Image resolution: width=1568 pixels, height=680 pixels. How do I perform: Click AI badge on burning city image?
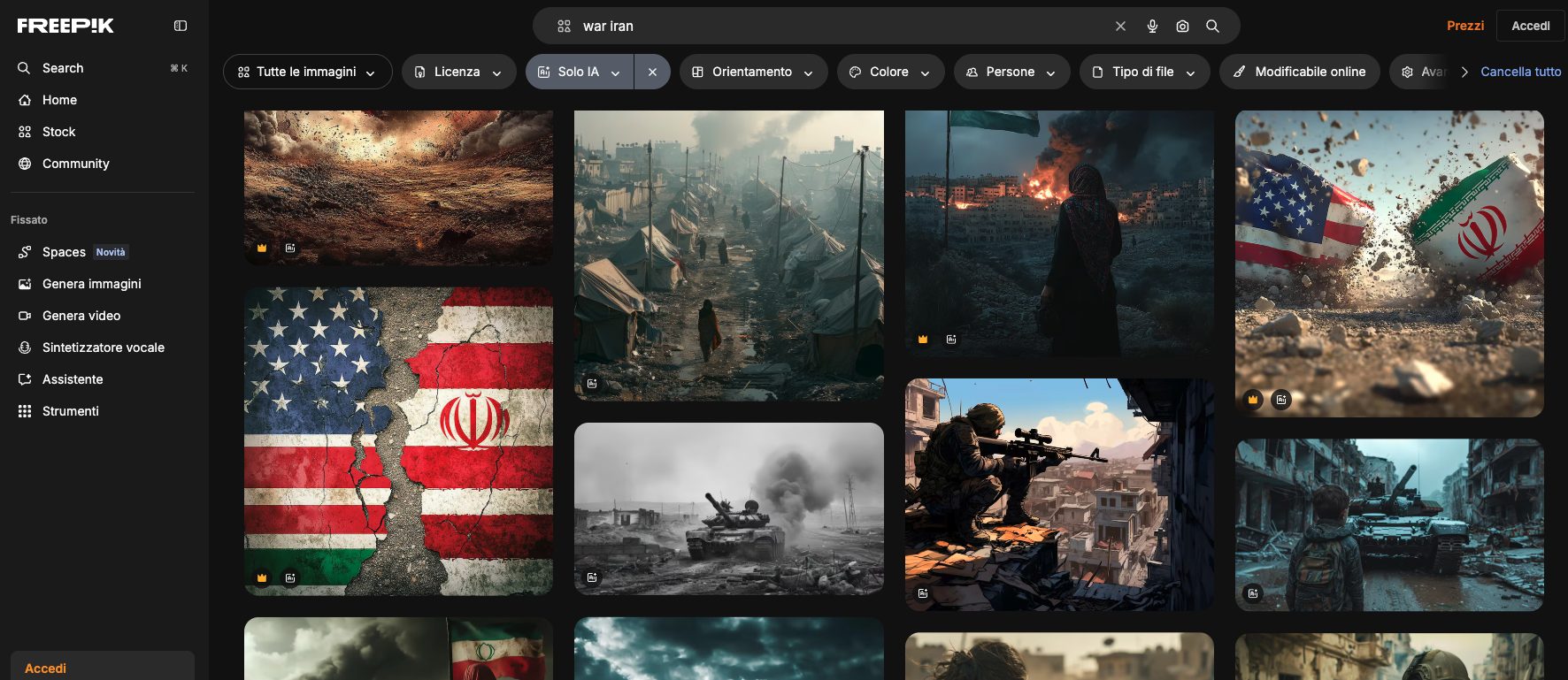951,340
